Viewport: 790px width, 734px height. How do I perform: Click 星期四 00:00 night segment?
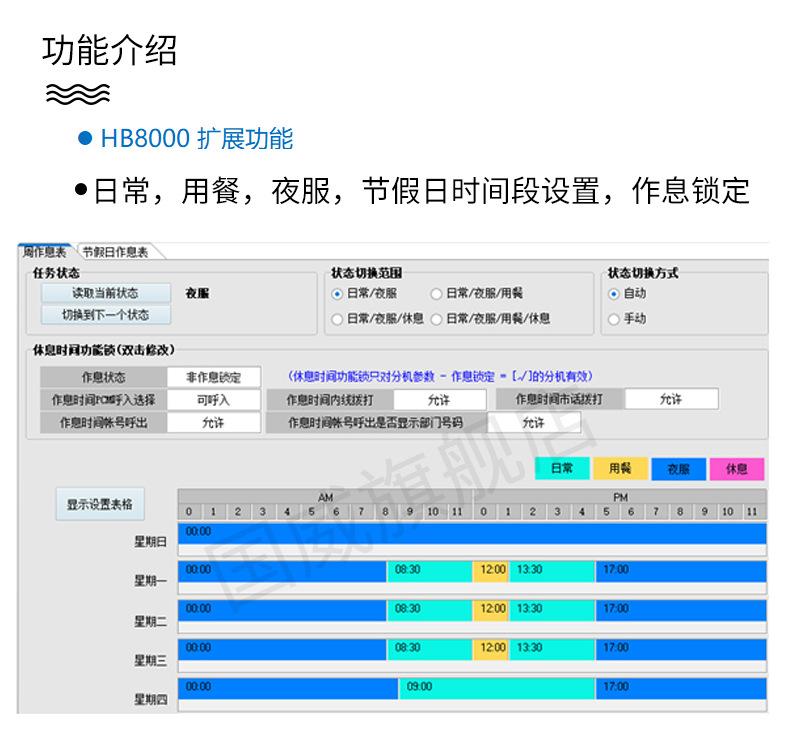coord(288,689)
